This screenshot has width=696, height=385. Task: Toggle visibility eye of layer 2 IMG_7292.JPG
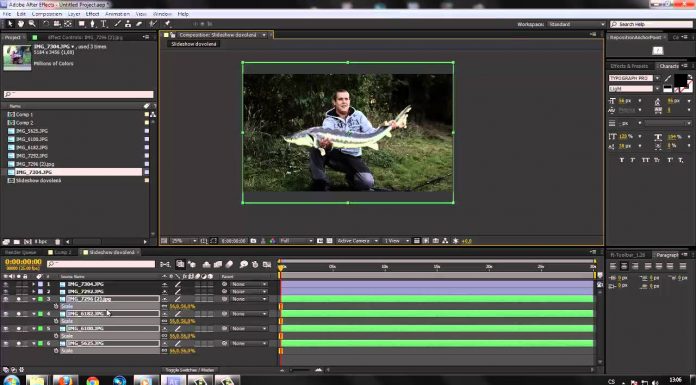(6, 292)
